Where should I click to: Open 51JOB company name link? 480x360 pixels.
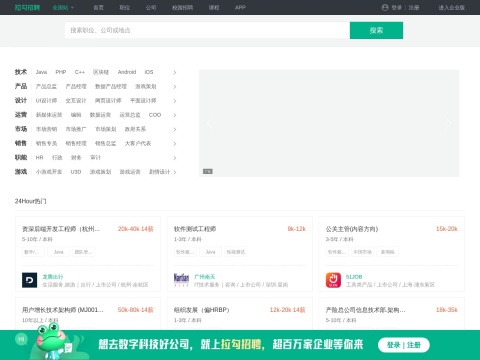point(354,277)
